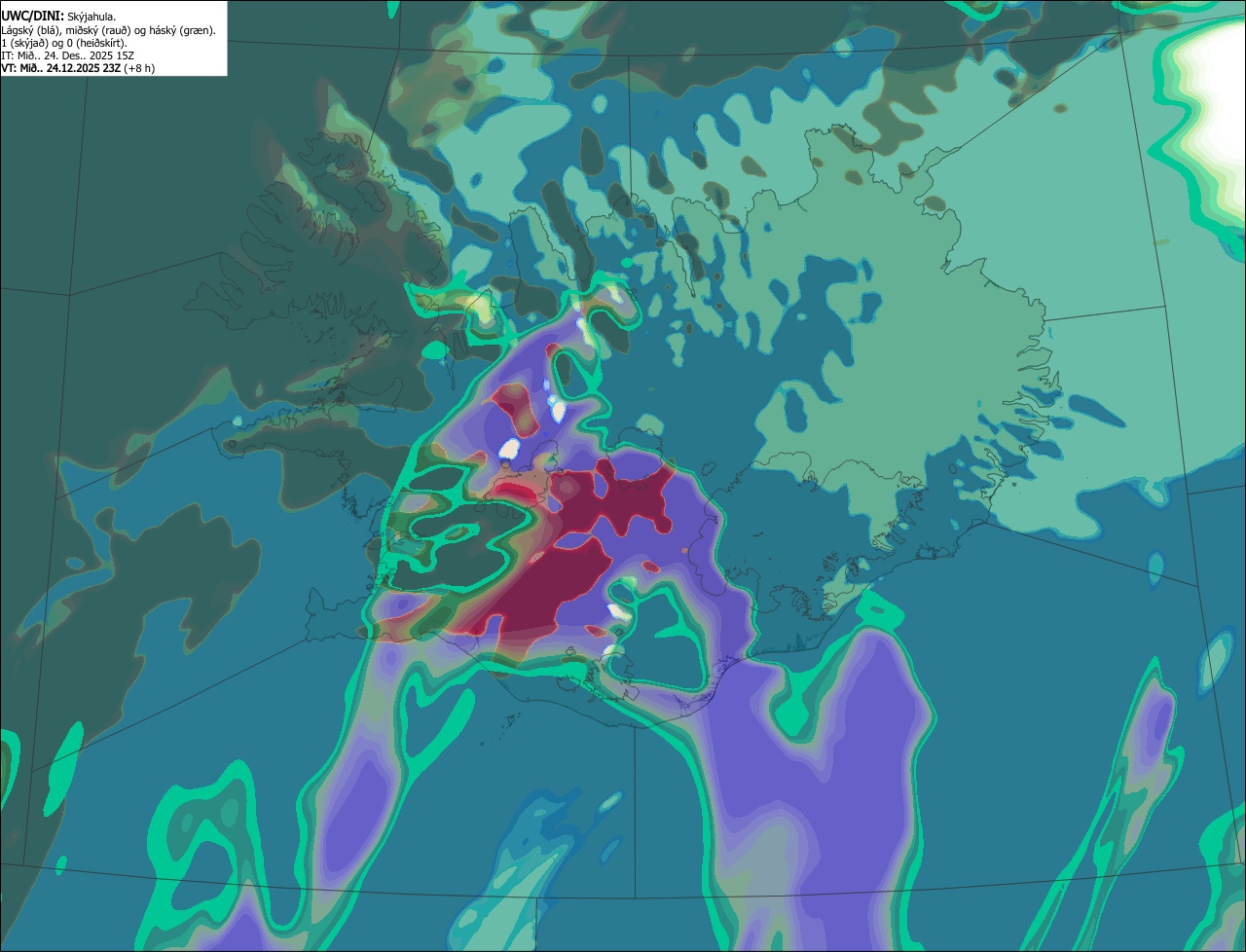Click the 'UWC/DINI: Skýjahula.' title text
The width and height of the screenshot is (1246, 952).
click(58, 16)
